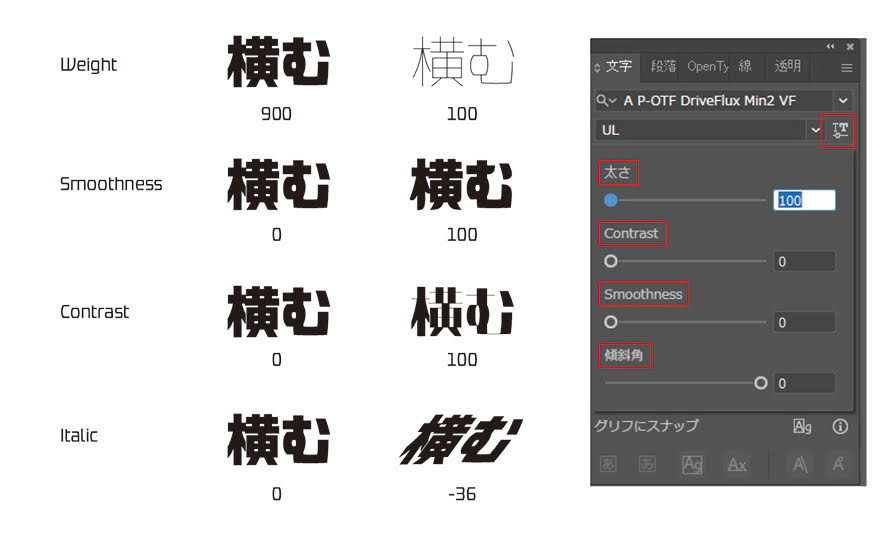Click the Ag glyph bounds icon beside info
The width and height of the screenshot is (886, 536).
pos(802,427)
